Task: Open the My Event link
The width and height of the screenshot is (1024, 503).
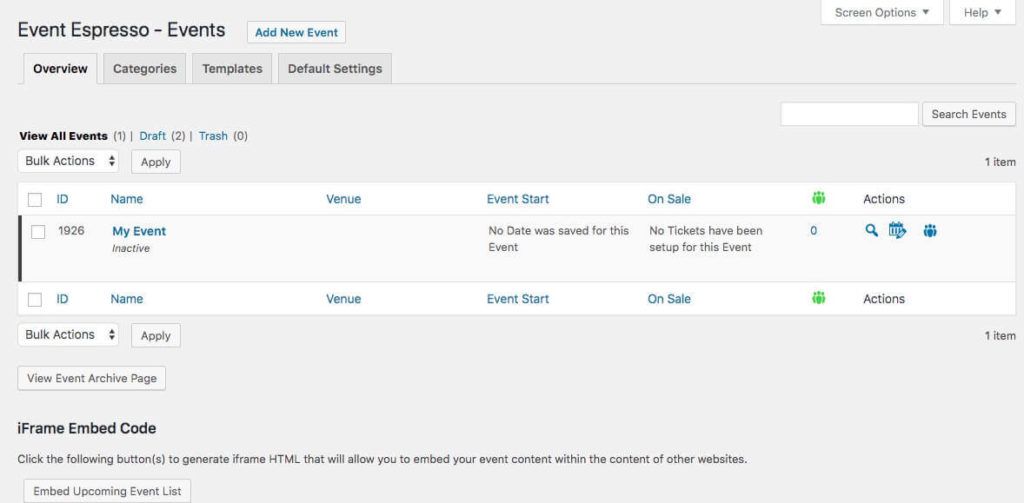Action: [139, 231]
